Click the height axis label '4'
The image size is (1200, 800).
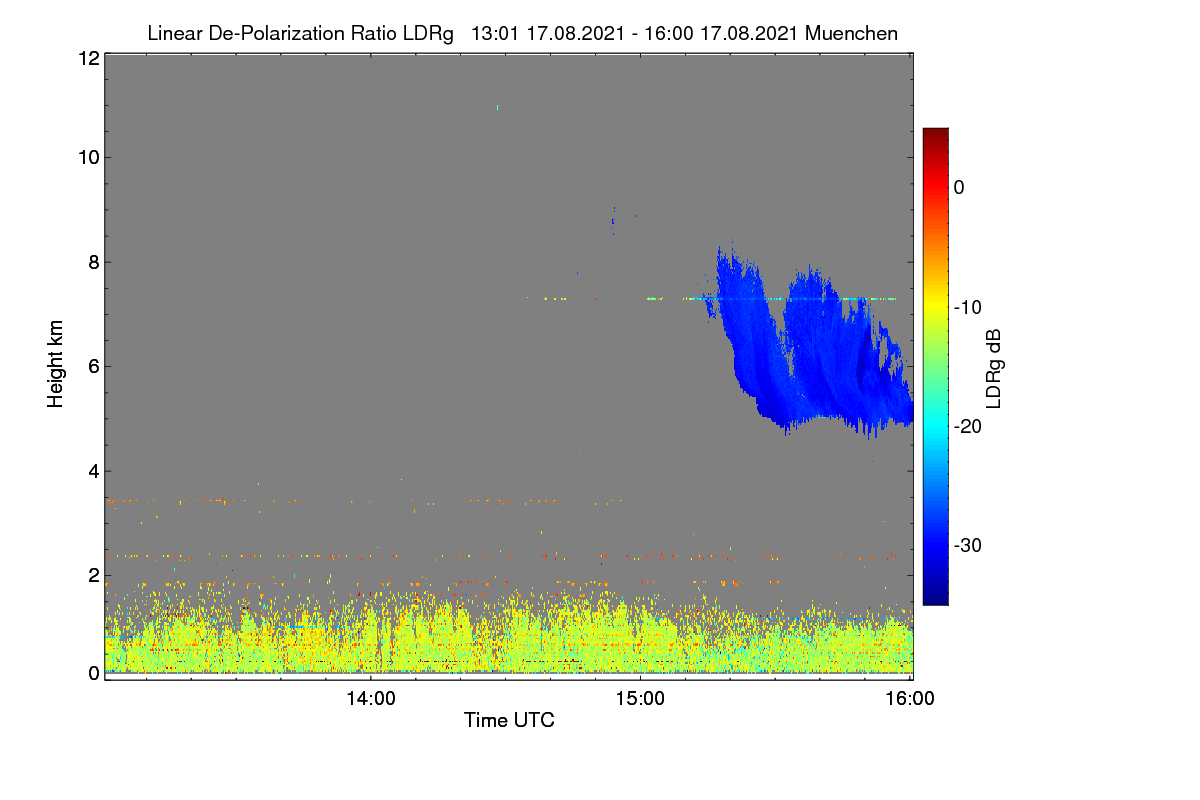pyautogui.click(x=92, y=471)
